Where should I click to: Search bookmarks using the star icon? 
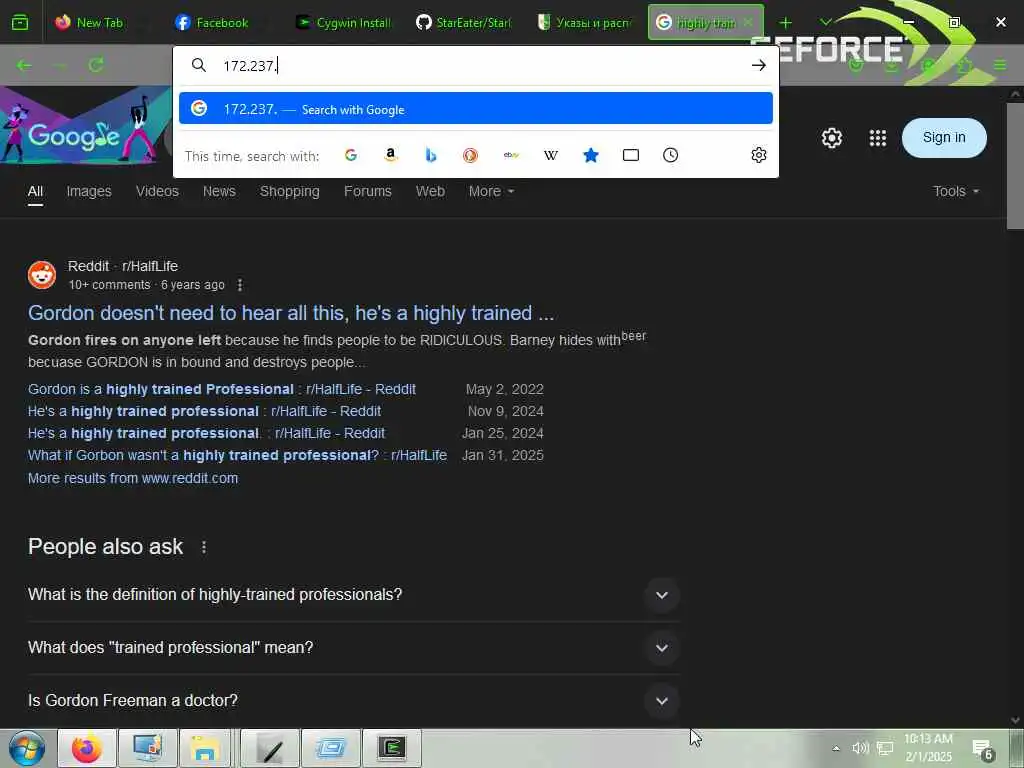[x=590, y=155]
